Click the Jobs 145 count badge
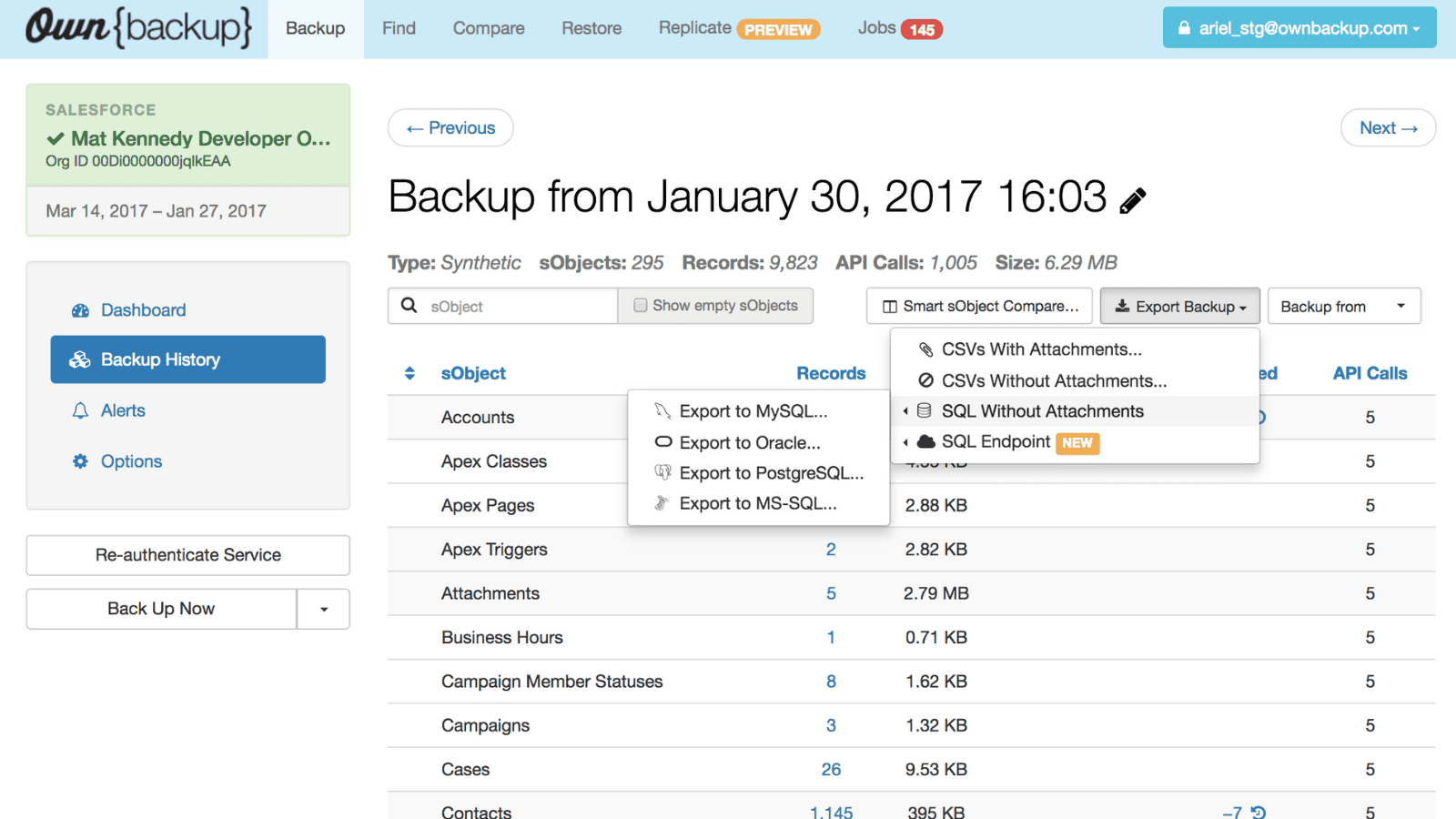 tap(922, 30)
